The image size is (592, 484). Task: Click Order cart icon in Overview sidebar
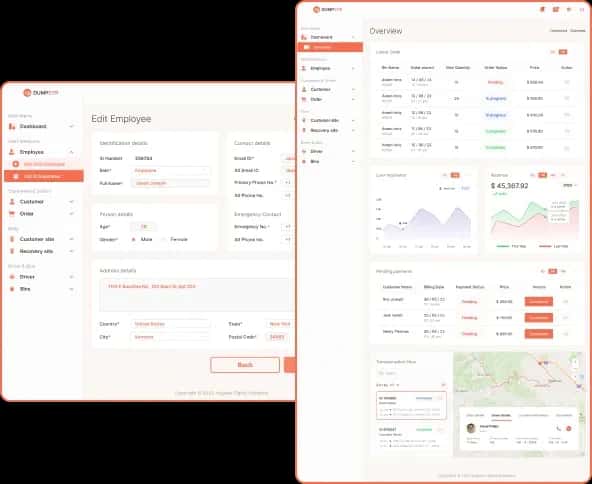point(304,99)
